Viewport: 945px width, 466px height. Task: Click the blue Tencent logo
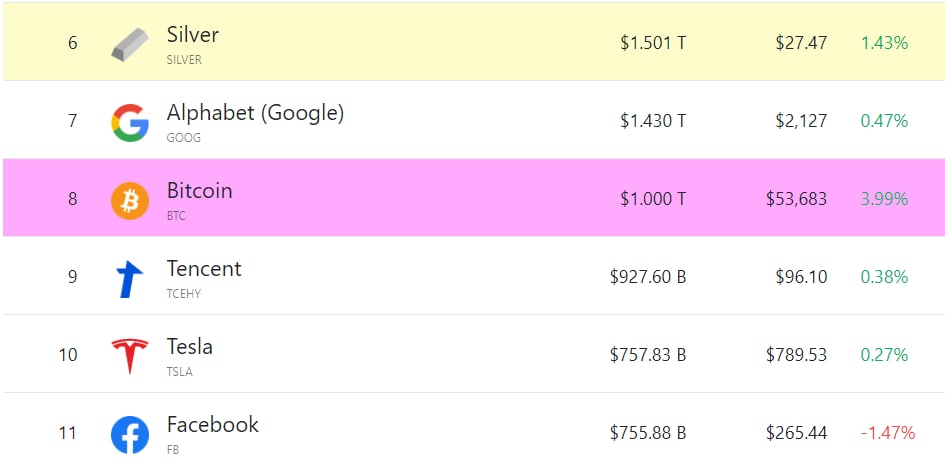[129, 279]
